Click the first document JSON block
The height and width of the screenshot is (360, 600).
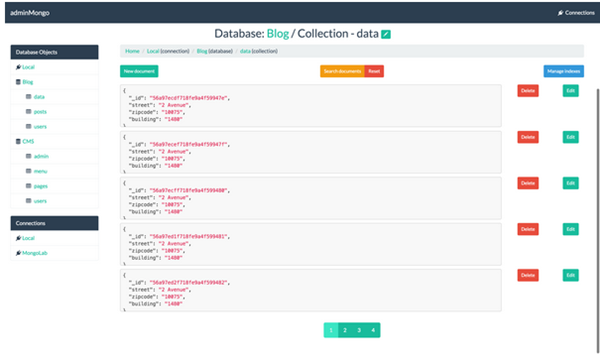click(x=311, y=106)
